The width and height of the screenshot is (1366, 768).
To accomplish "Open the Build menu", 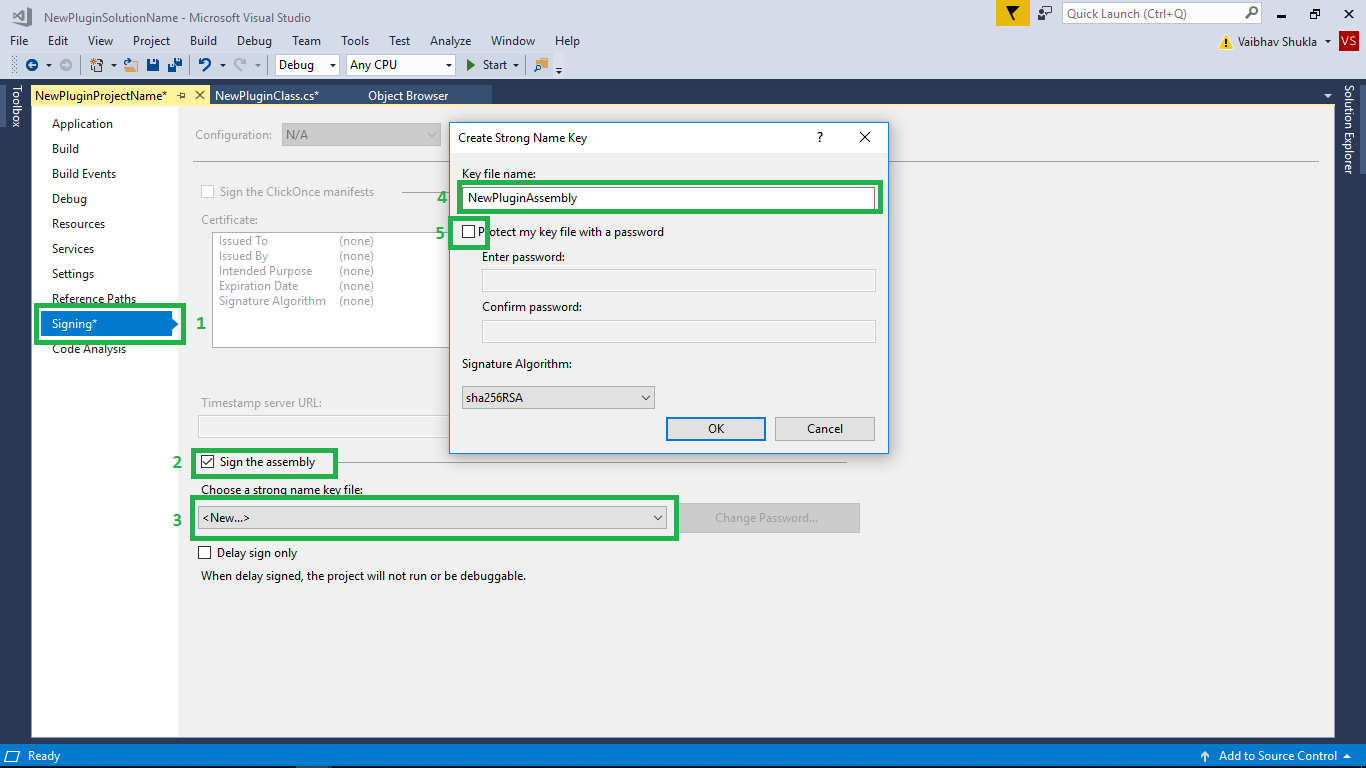I will (x=203, y=41).
